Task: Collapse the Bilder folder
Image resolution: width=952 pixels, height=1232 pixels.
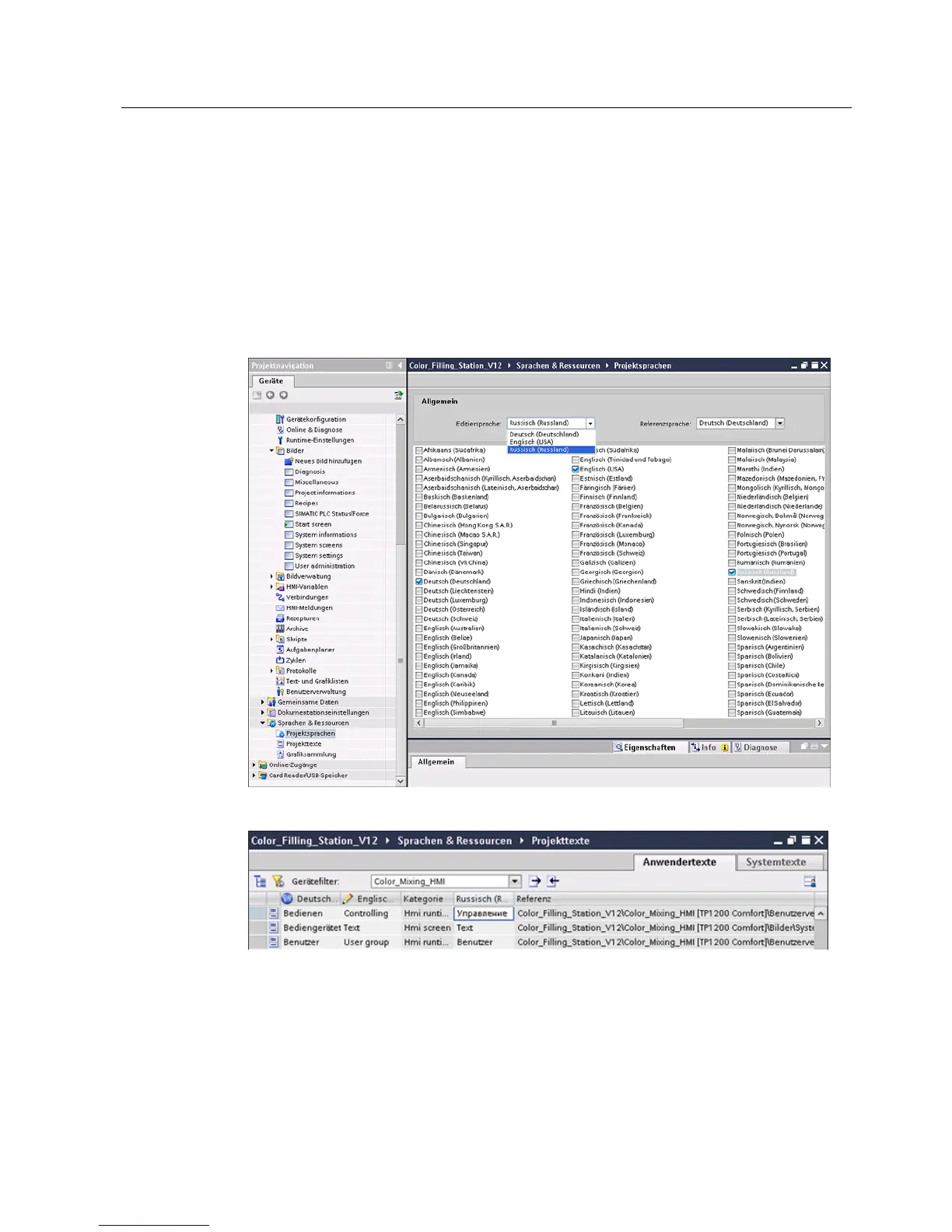Action: point(271,451)
